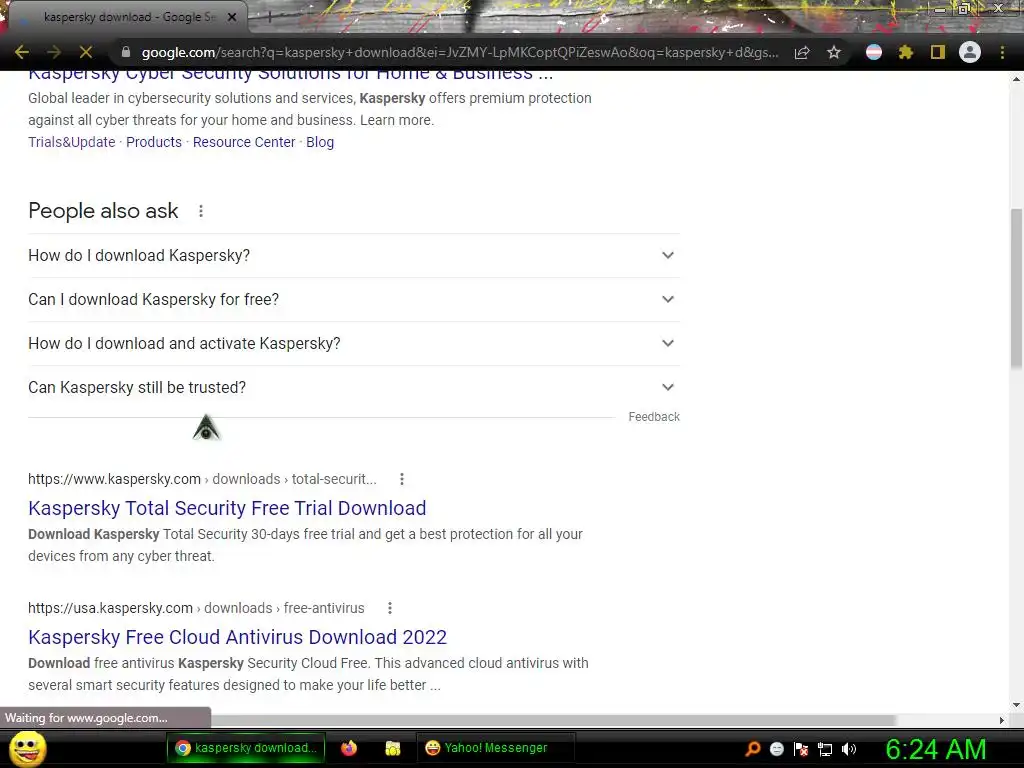The width and height of the screenshot is (1024, 768).
Task: Switch to Chrome kaspersky download taskbar item
Action: (x=246, y=748)
